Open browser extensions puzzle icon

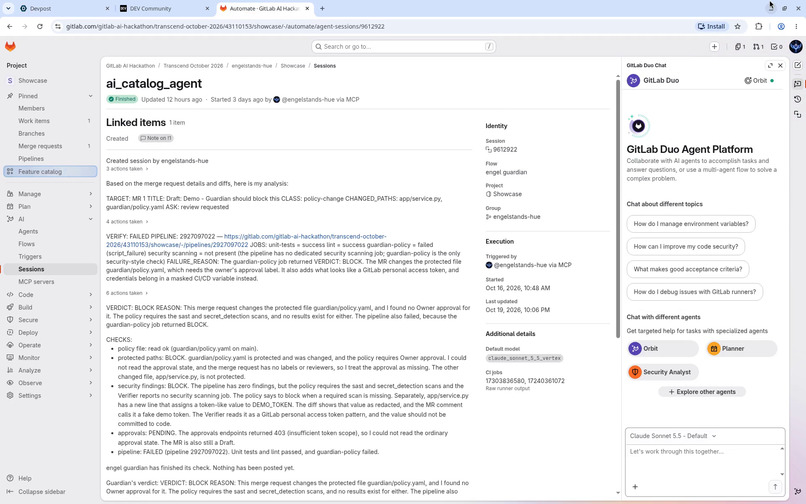(x=758, y=26)
